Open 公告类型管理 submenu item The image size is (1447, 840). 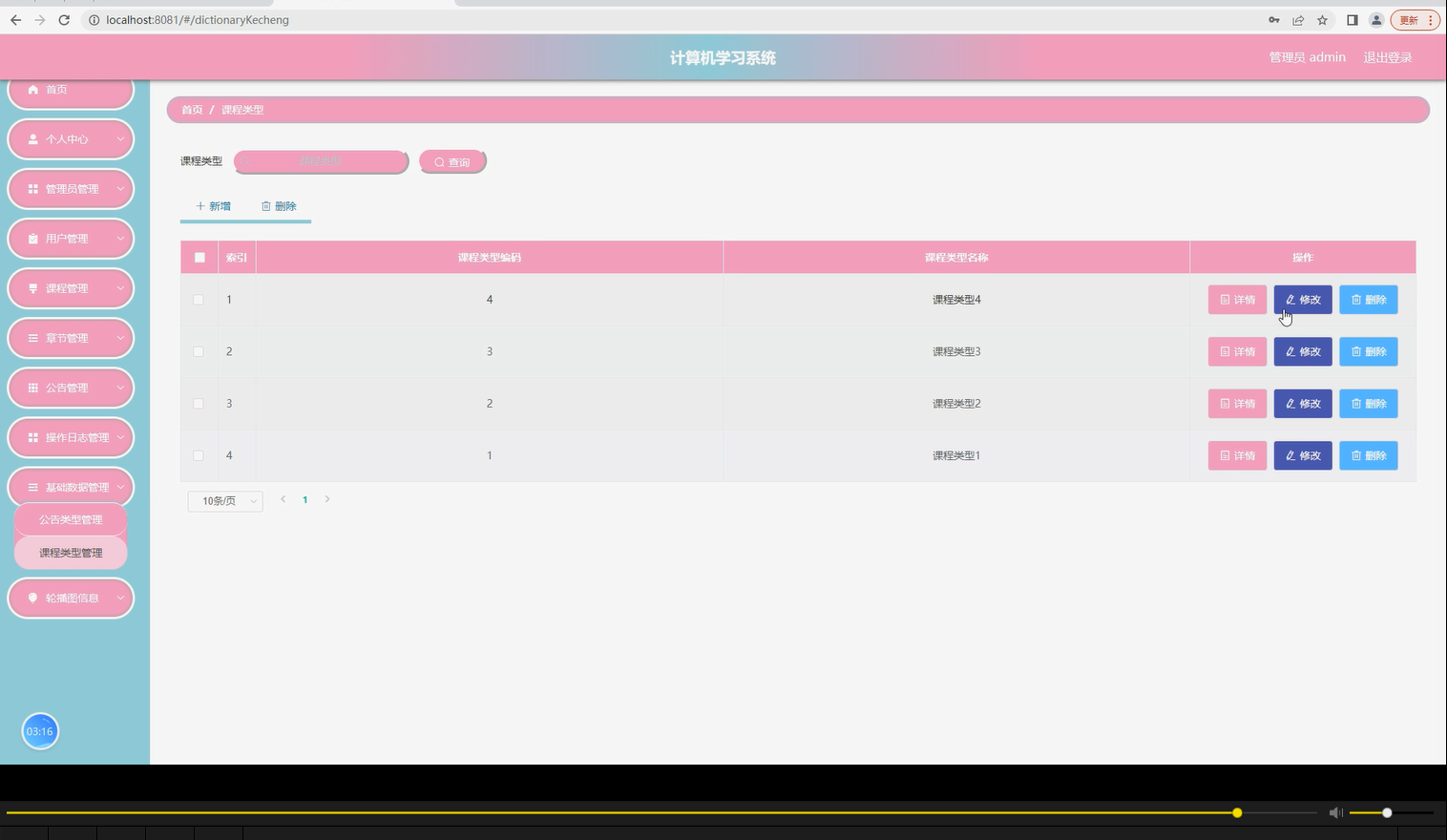[x=71, y=519]
